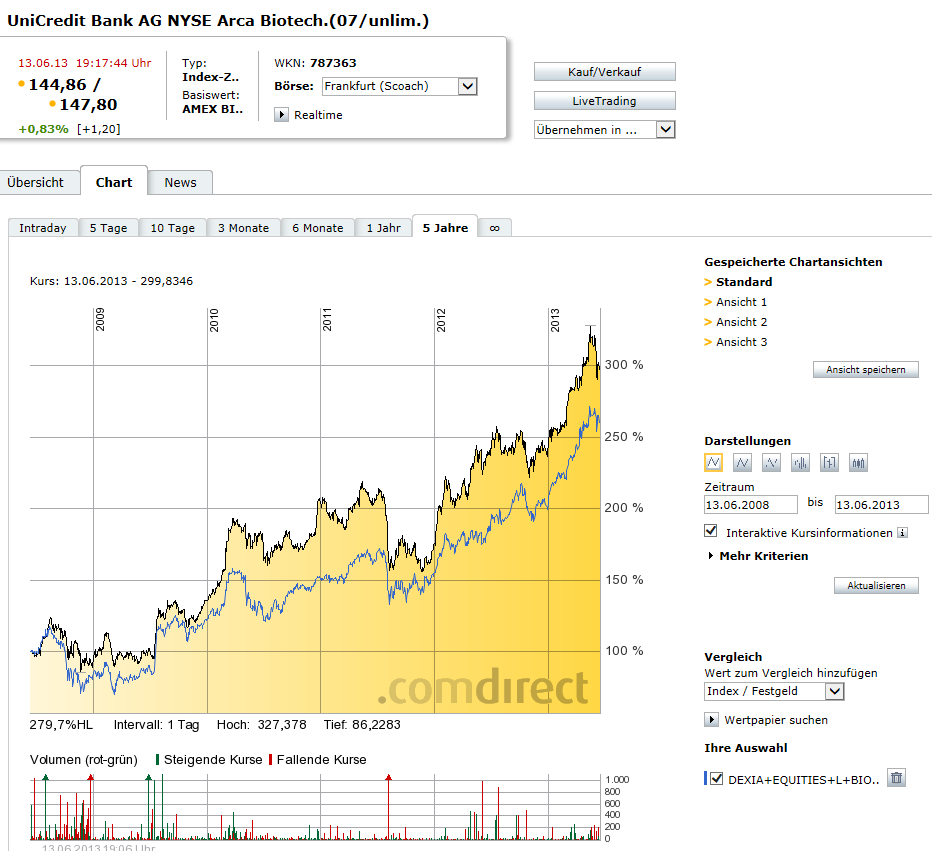Image resolution: width=932 pixels, height=851 pixels.
Task: Select the OHLC chart display icon
Action: [829, 462]
